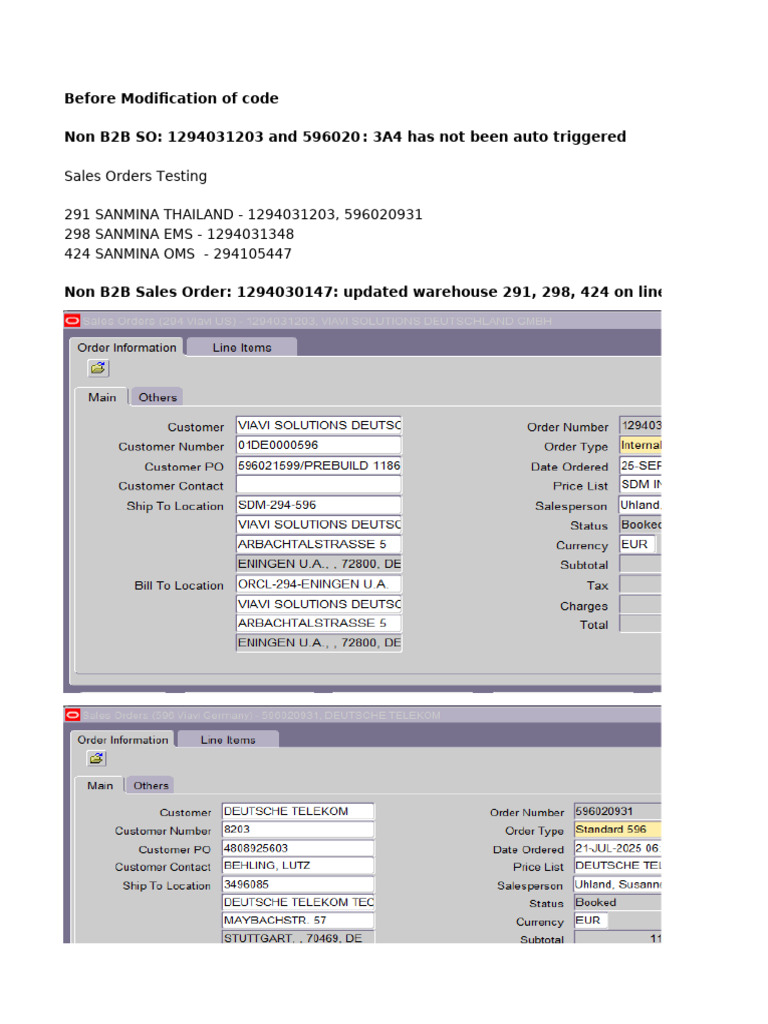This screenshot has height=1024, width=768.
Task: Click Date Ordered field 21-JUL-2025
Action: [x=618, y=848]
